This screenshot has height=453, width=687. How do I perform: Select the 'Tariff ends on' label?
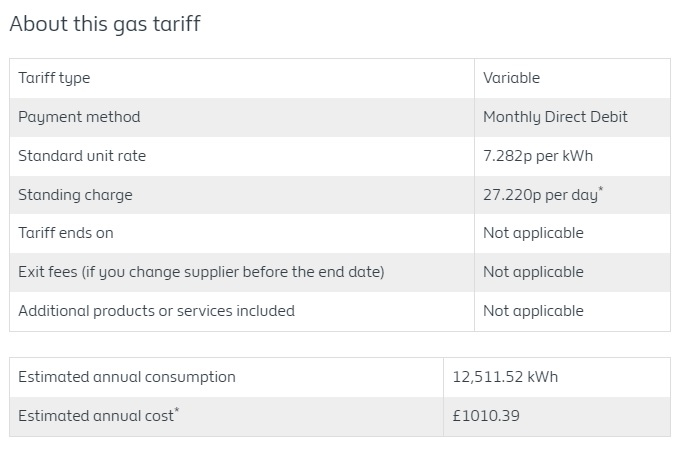click(66, 233)
